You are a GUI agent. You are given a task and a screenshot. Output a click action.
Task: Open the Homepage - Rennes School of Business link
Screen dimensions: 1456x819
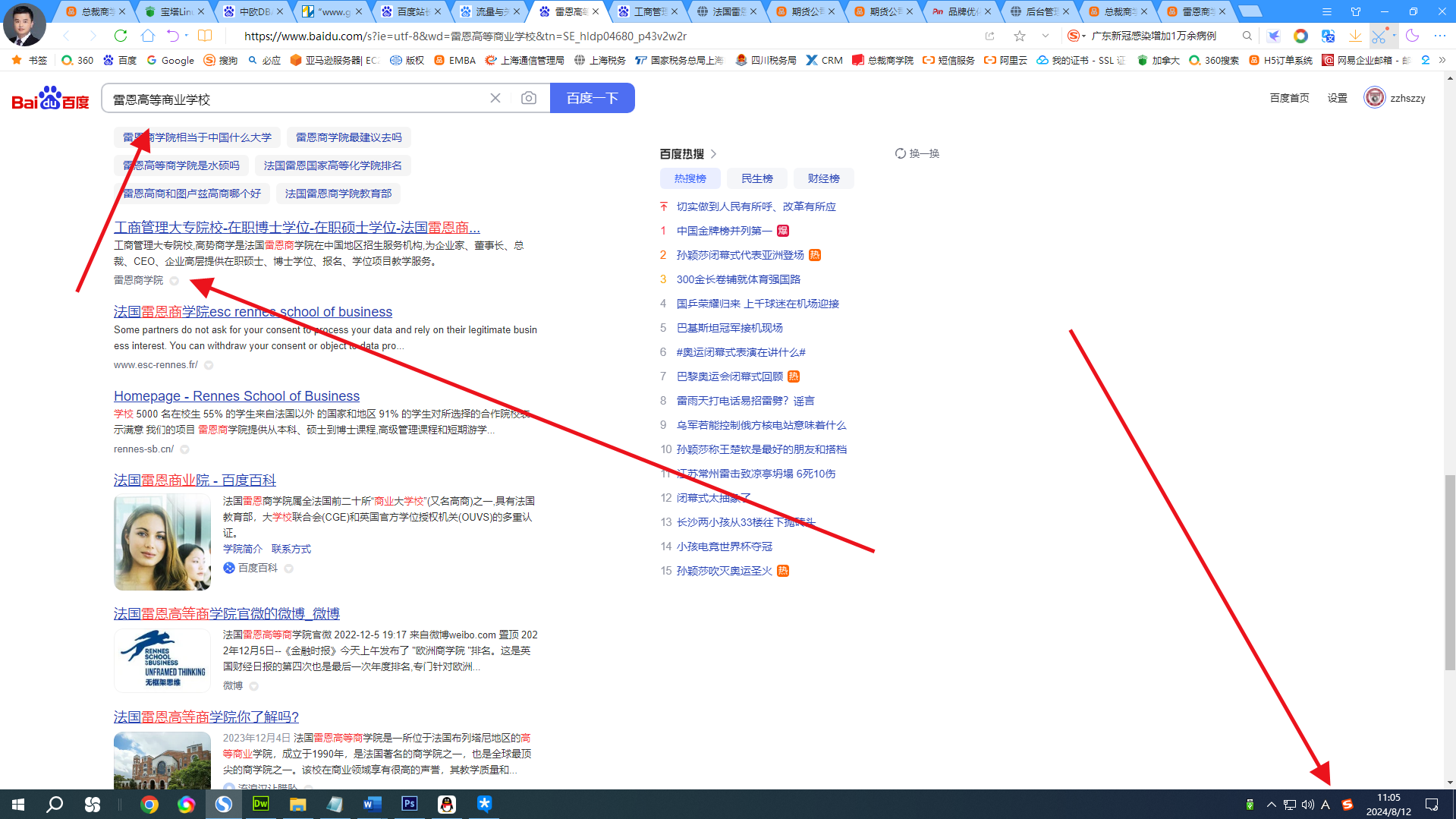pyautogui.click(x=235, y=395)
